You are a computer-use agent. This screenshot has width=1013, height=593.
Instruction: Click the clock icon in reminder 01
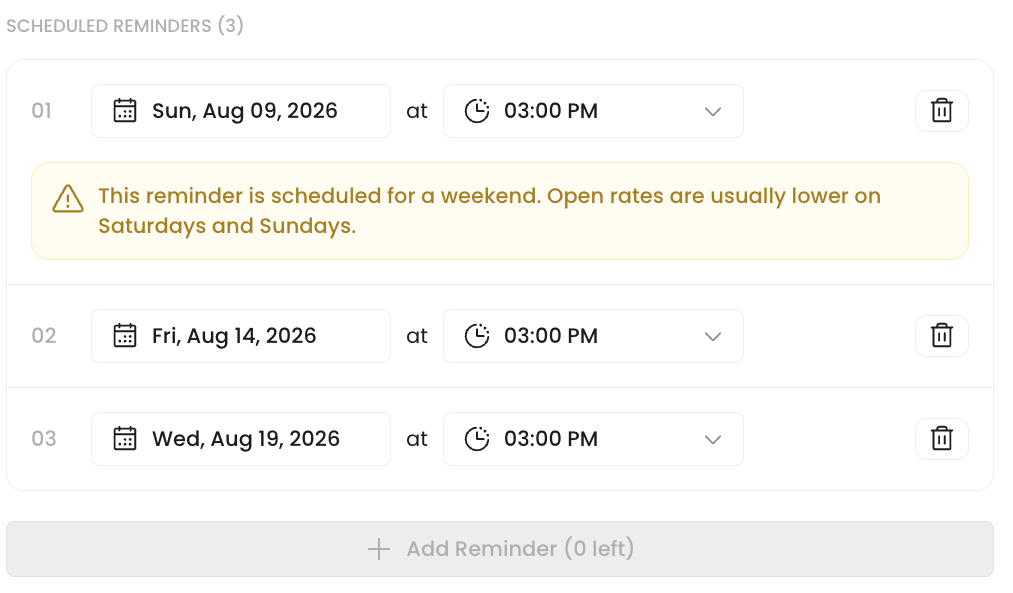click(477, 110)
